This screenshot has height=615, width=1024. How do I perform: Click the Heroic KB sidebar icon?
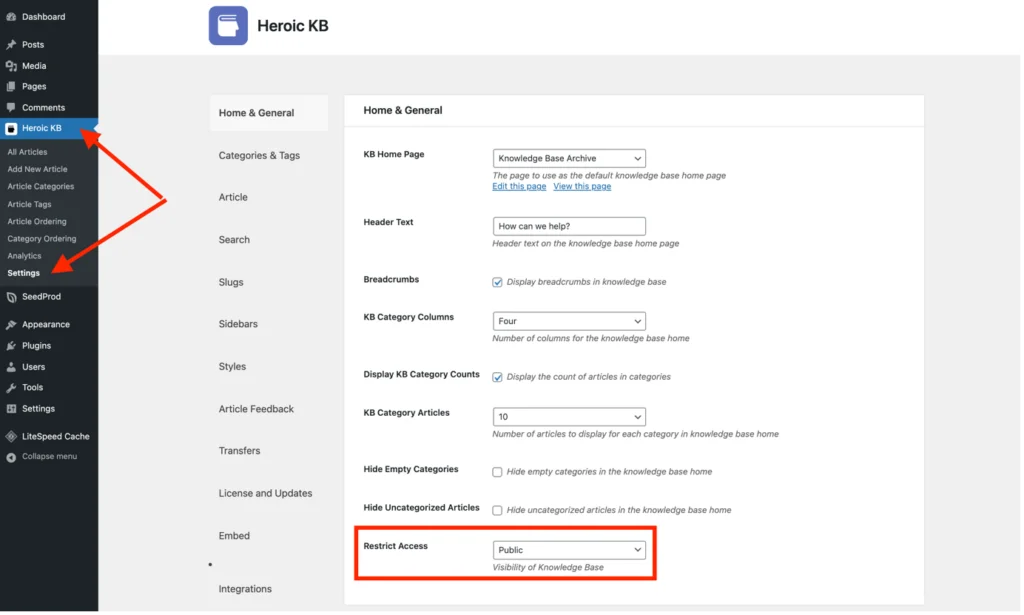click(x=11, y=129)
